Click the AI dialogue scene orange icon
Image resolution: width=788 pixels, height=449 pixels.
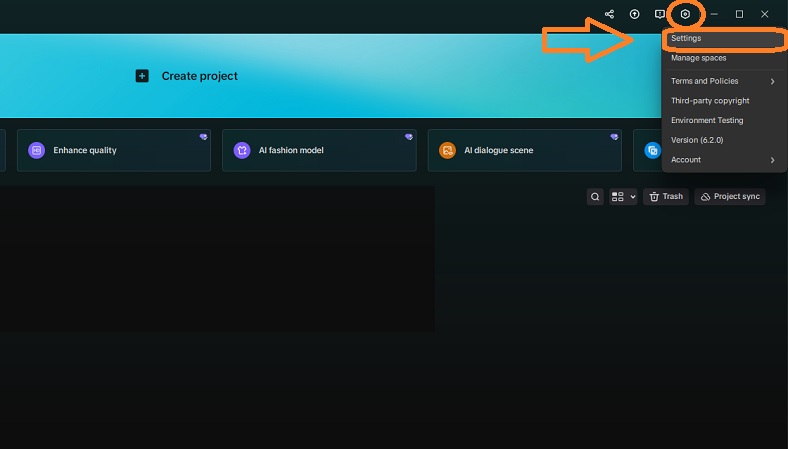coord(447,150)
